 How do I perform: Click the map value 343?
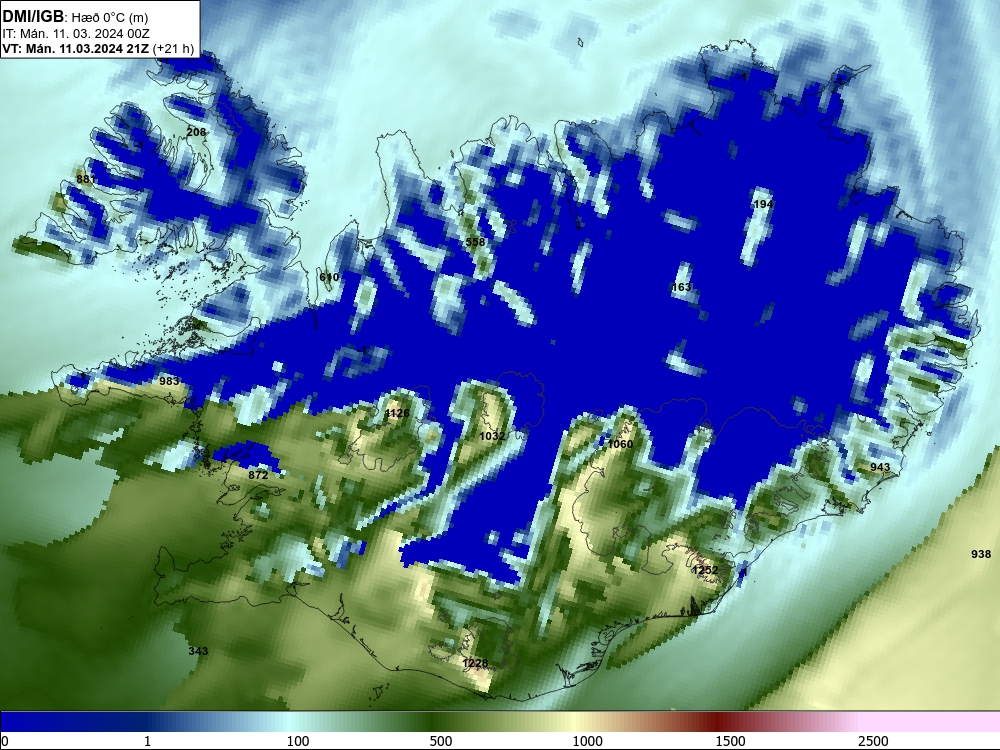click(x=198, y=651)
